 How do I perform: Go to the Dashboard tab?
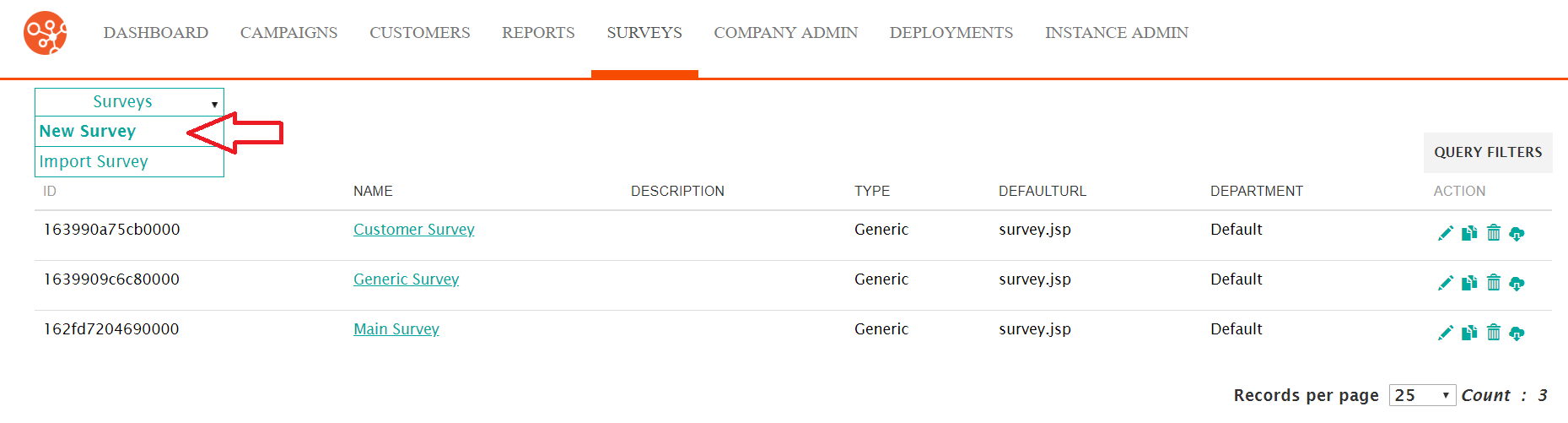(156, 33)
